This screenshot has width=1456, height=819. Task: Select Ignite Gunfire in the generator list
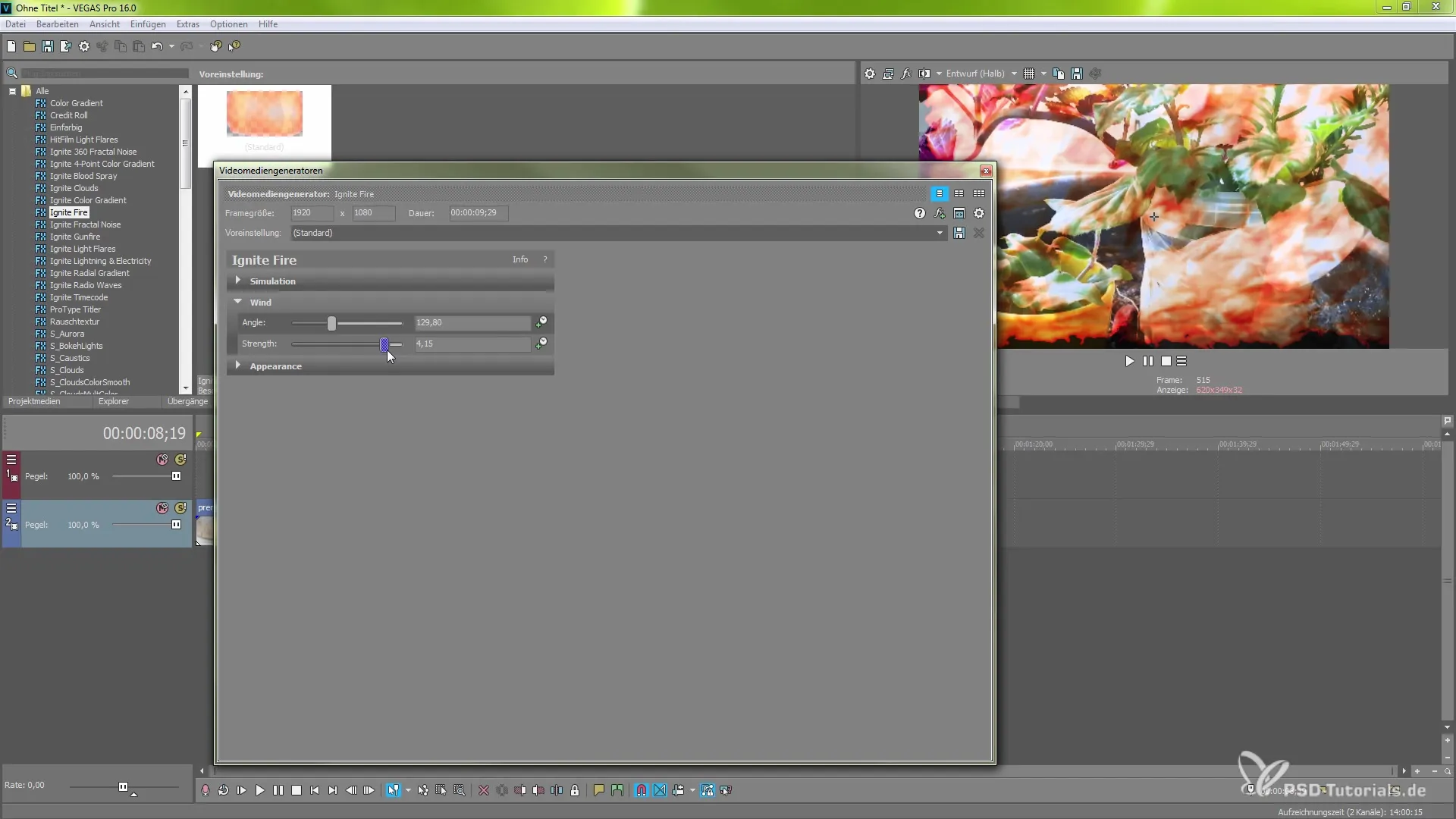point(75,237)
